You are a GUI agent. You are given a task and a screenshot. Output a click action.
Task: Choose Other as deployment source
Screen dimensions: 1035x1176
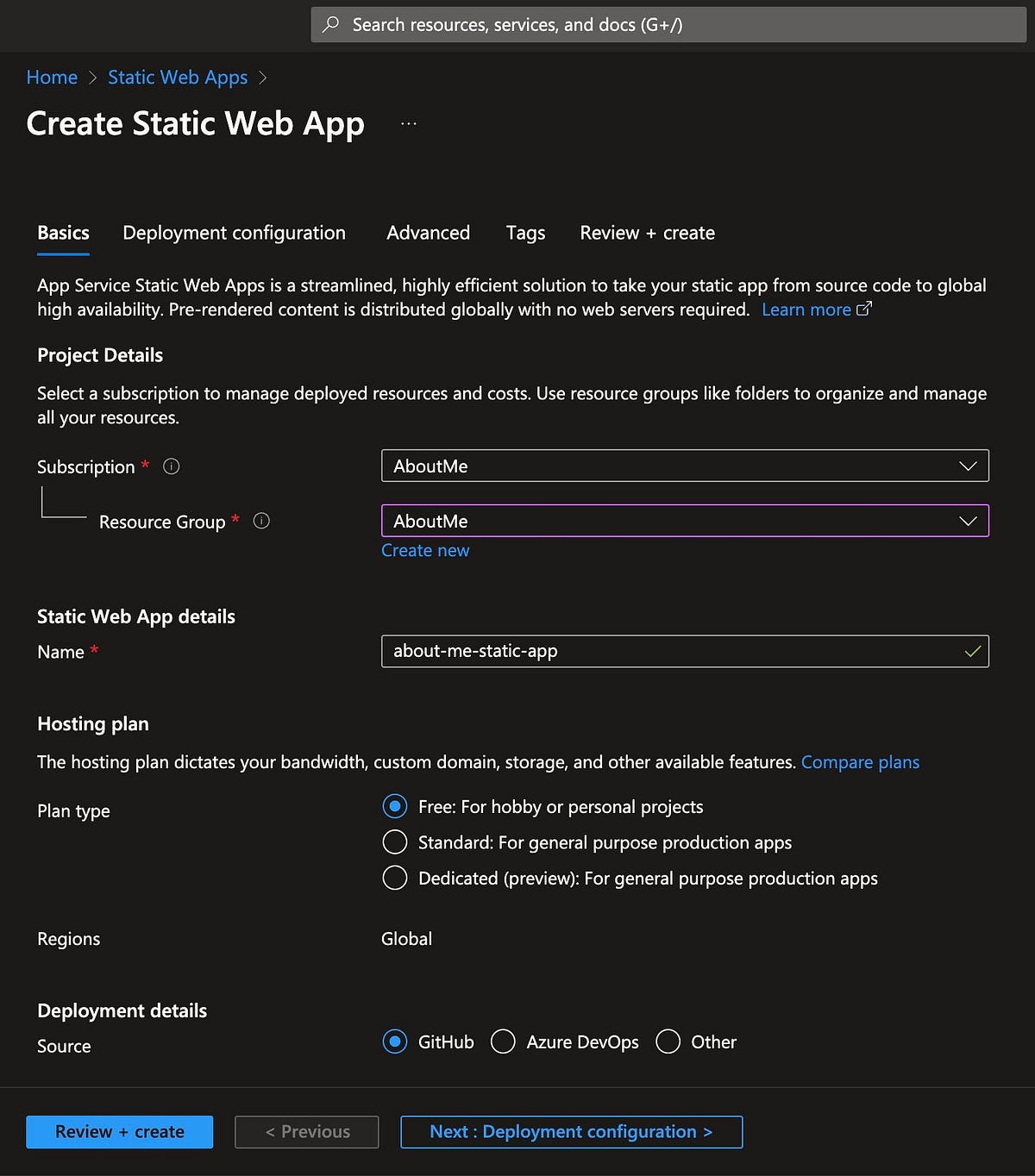click(668, 1042)
